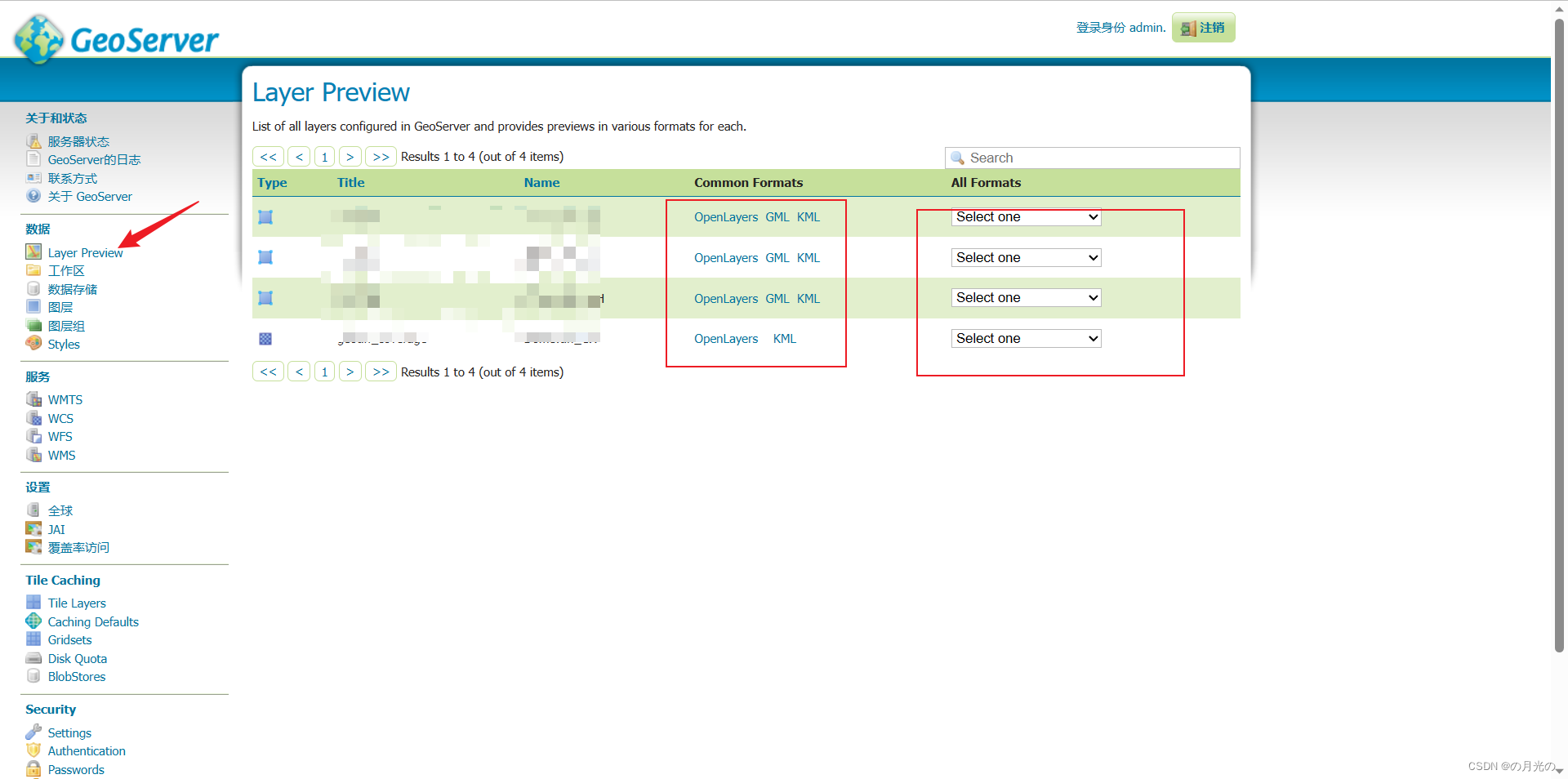Sort table by Title column header

(351, 183)
